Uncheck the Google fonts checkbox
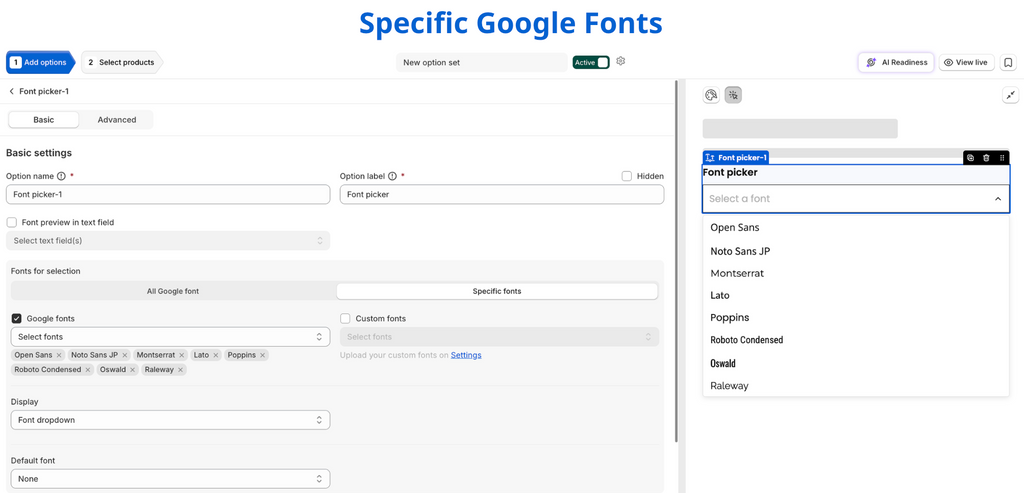Viewport: 1024px width, 493px height. point(16,319)
